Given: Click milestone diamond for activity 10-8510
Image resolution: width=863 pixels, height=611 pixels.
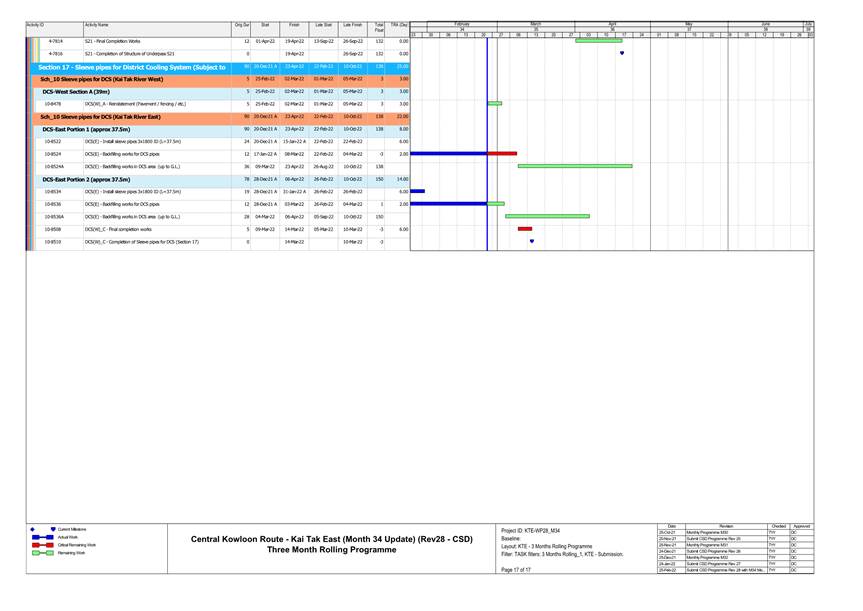Looking at the screenshot, I should (x=531, y=241).
